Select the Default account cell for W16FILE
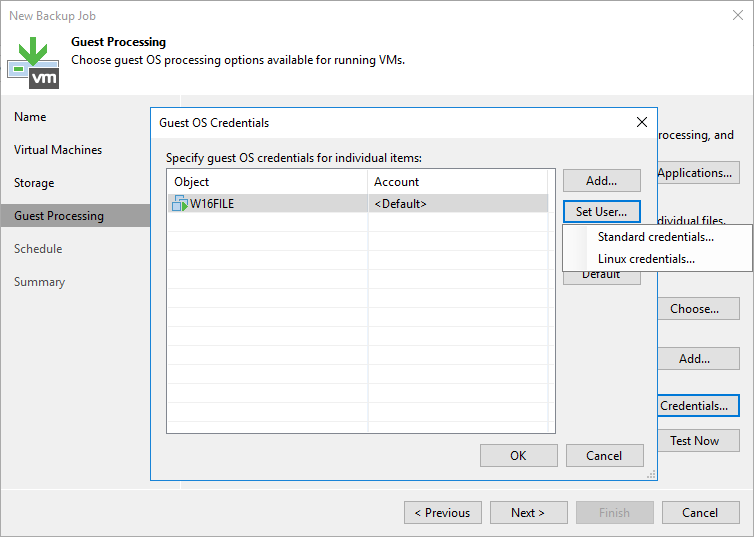 click(x=458, y=204)
